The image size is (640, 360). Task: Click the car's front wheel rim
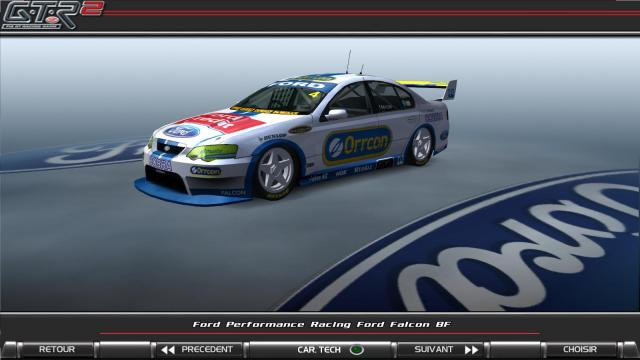(x=276, y=171)
